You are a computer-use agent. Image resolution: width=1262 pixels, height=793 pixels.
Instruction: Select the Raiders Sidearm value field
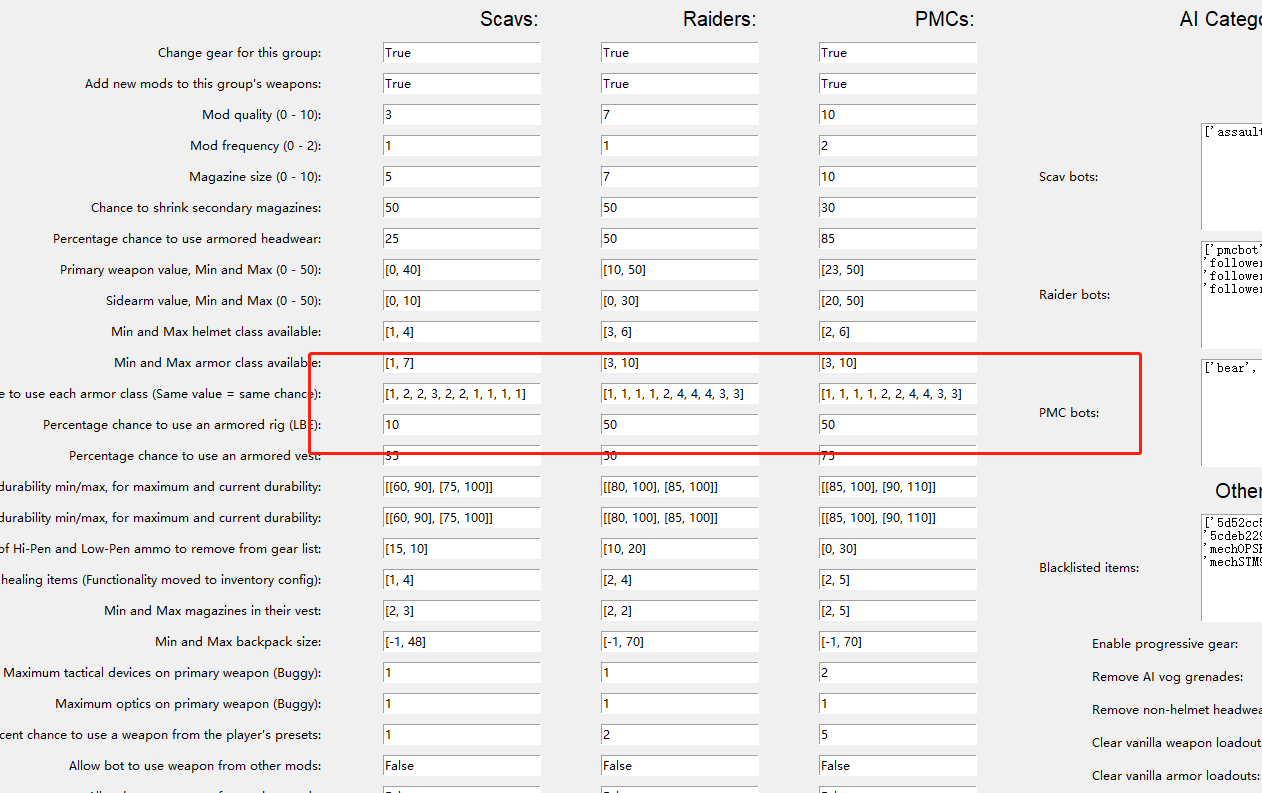point(679,301)
